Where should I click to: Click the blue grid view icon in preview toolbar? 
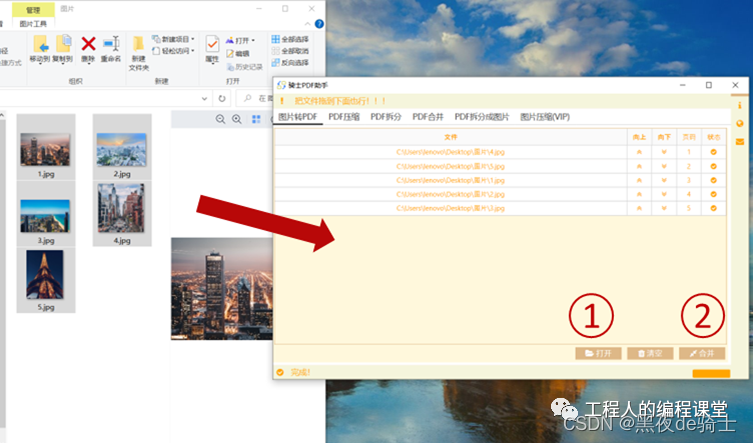click(x=256, y=119)
